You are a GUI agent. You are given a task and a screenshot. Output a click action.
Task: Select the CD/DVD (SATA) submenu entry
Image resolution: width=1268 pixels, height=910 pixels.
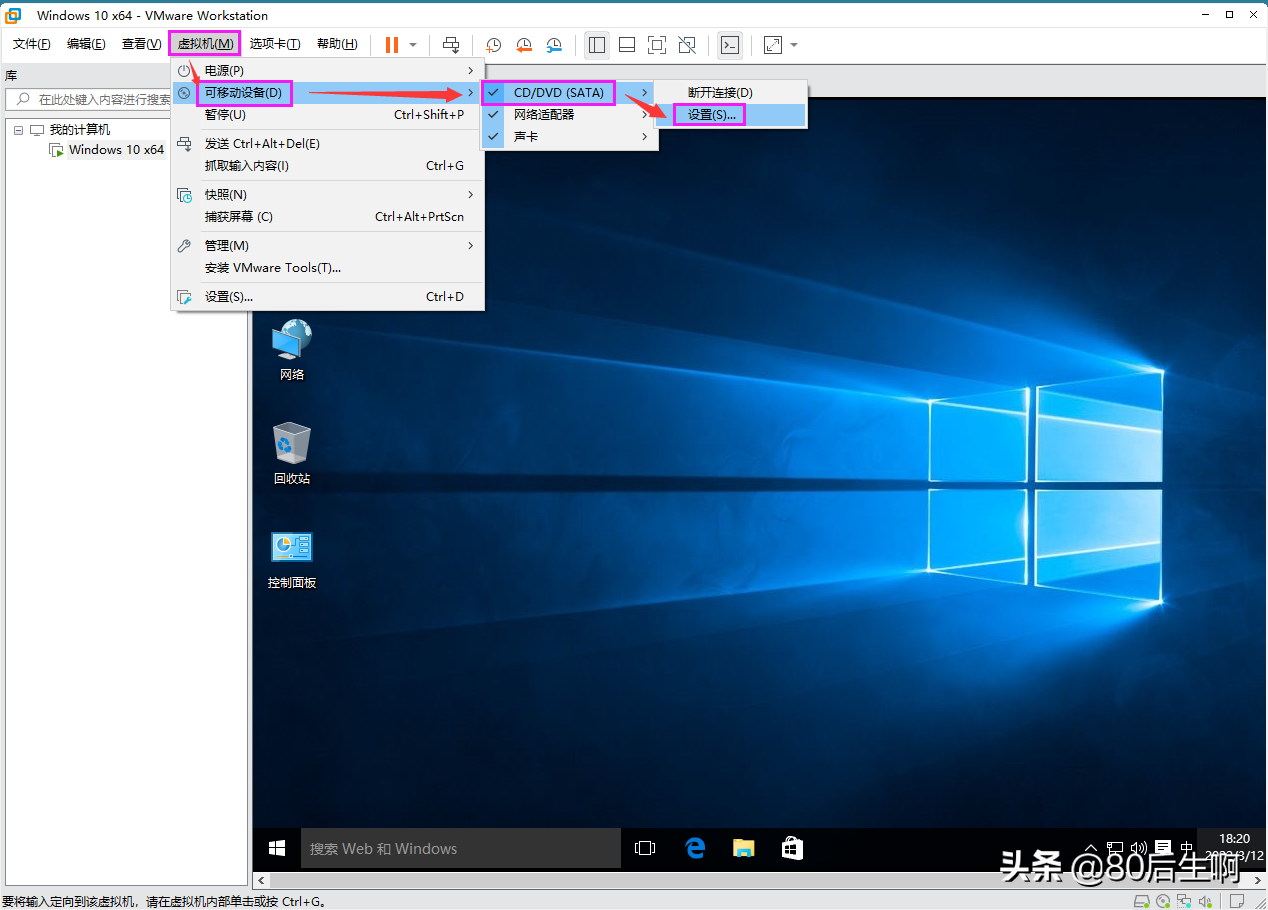(x=569, y=93)
